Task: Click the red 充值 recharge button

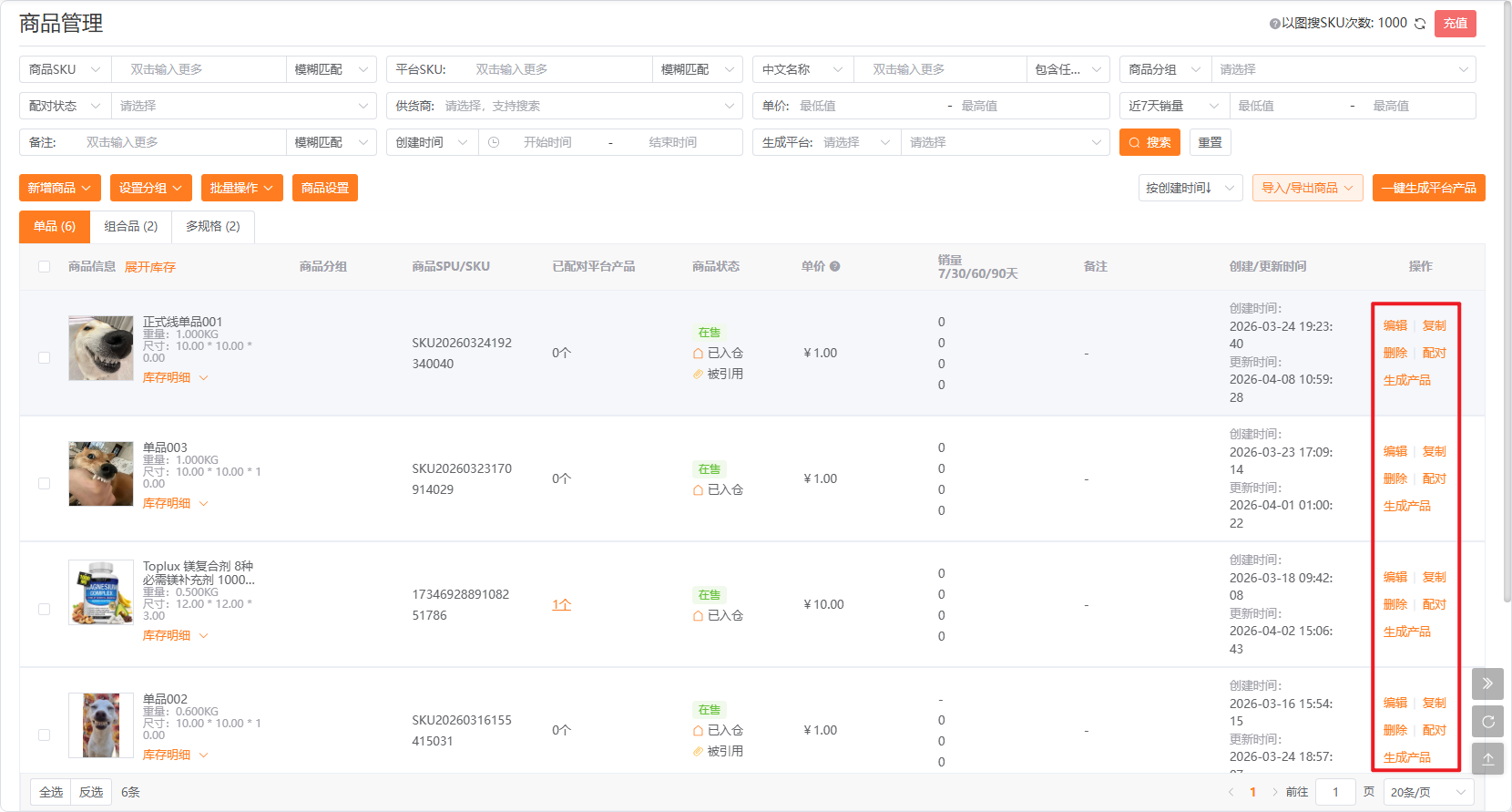Action: pyautogui.click(x=1456, y=24)
